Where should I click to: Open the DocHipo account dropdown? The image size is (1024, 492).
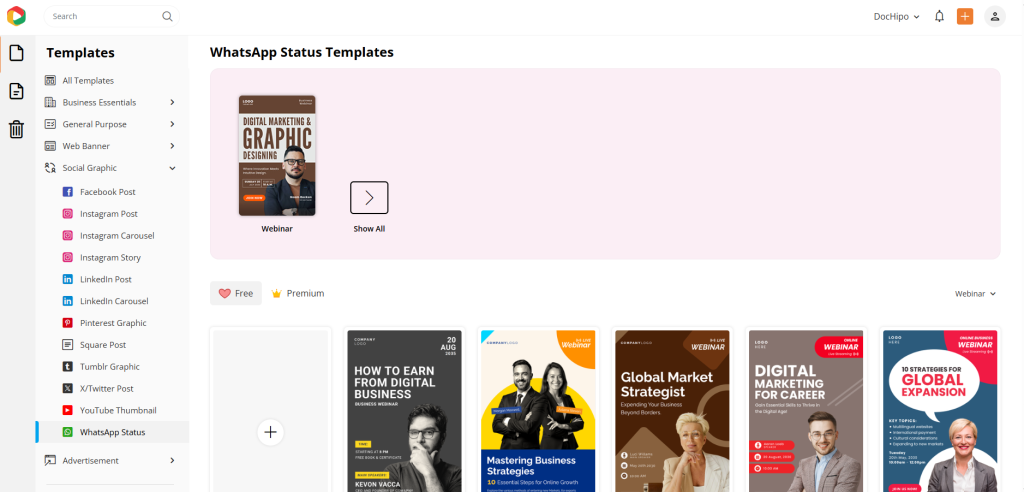(x=896, y=16)
